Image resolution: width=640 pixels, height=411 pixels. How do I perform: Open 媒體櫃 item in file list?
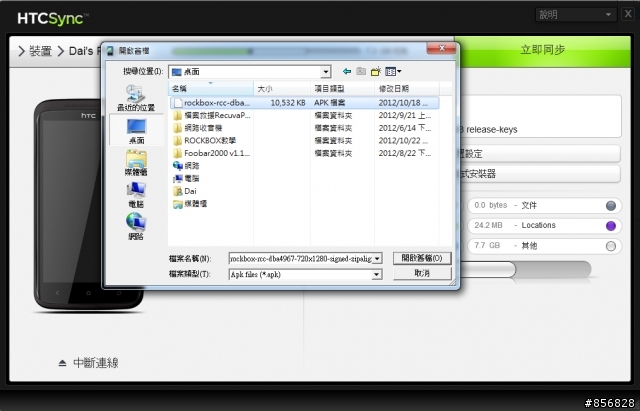[x=190, y=204]
